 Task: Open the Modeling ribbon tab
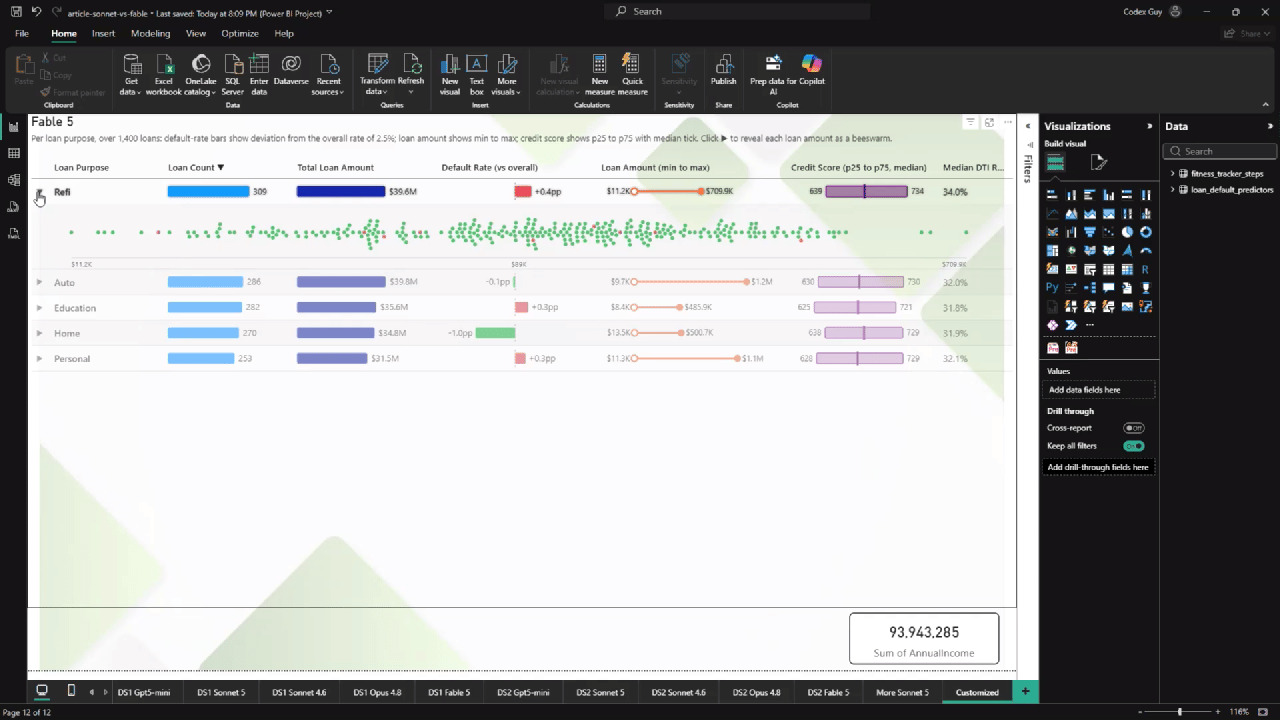click(x=151, y=33)
